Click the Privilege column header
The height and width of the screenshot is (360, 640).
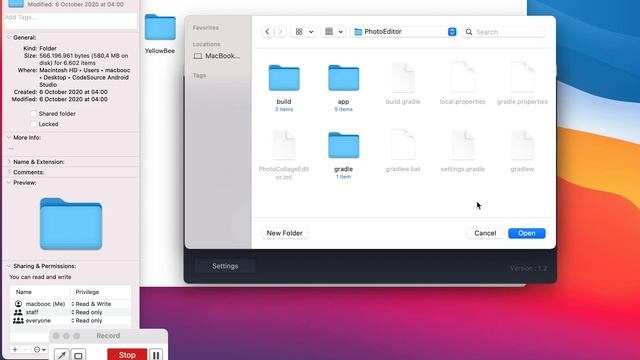point(87,292)
